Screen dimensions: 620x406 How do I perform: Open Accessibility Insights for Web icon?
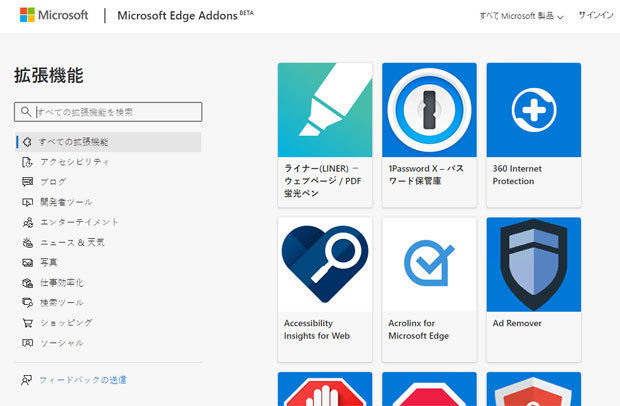(325, 264)
